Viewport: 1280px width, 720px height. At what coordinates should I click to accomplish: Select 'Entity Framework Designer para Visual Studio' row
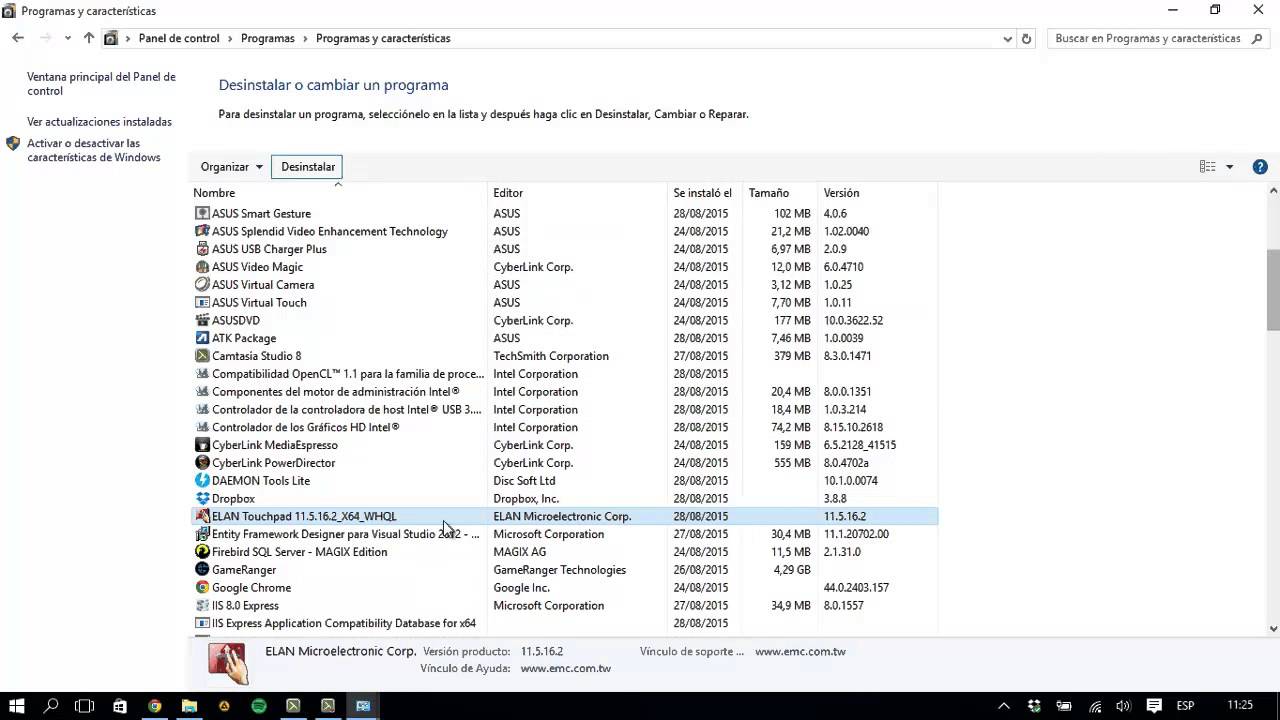565,534
